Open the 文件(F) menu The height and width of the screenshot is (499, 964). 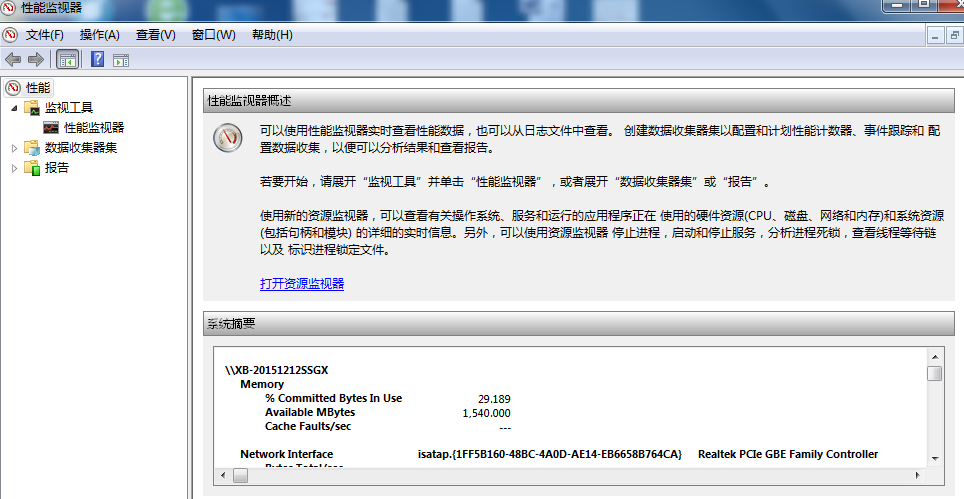[x=44, y=35]
